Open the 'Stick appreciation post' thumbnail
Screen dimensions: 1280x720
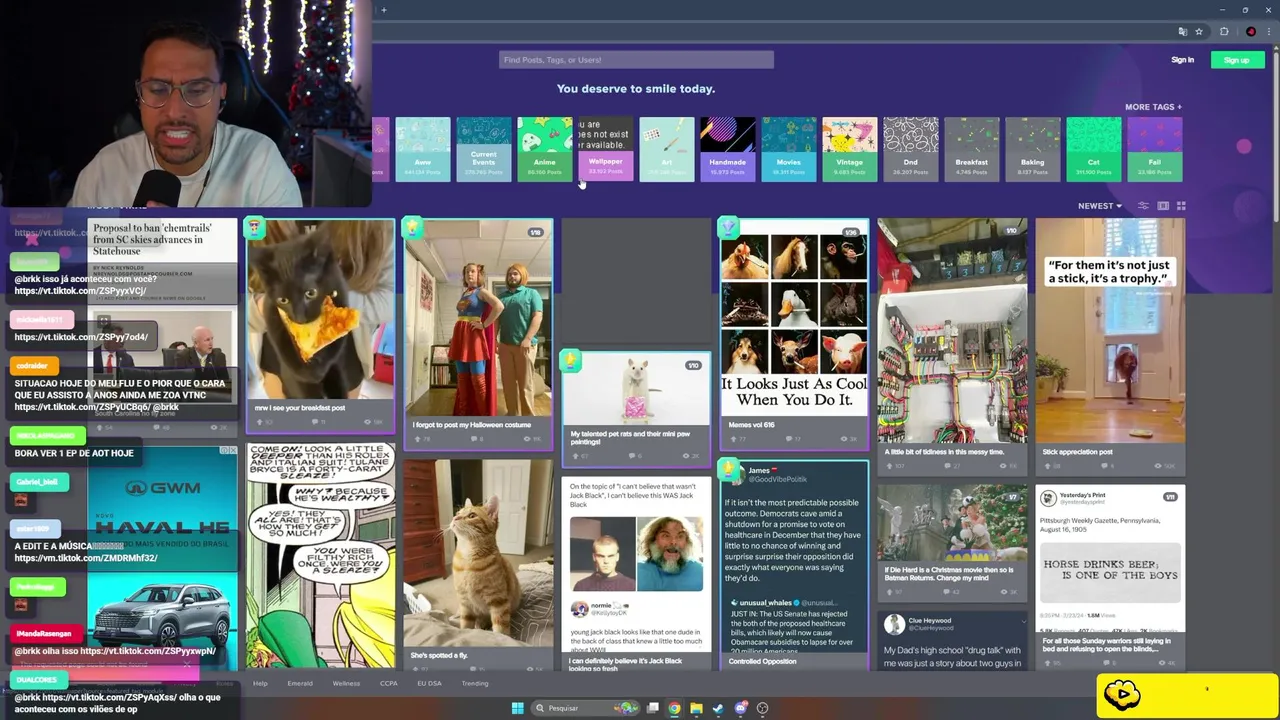click(x=1110, y=331)
